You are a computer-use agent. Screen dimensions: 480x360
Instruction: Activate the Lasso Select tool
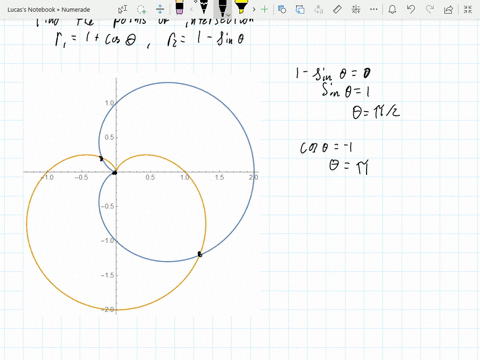pyautogui.click(x=142, y=9)
